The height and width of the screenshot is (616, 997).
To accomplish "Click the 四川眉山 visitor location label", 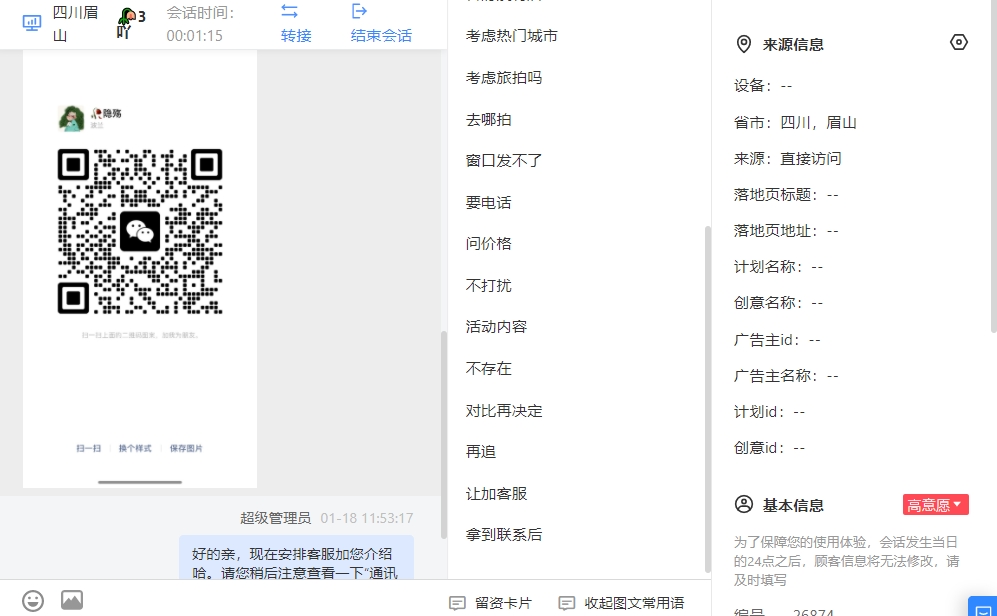I will click(75, 24).
